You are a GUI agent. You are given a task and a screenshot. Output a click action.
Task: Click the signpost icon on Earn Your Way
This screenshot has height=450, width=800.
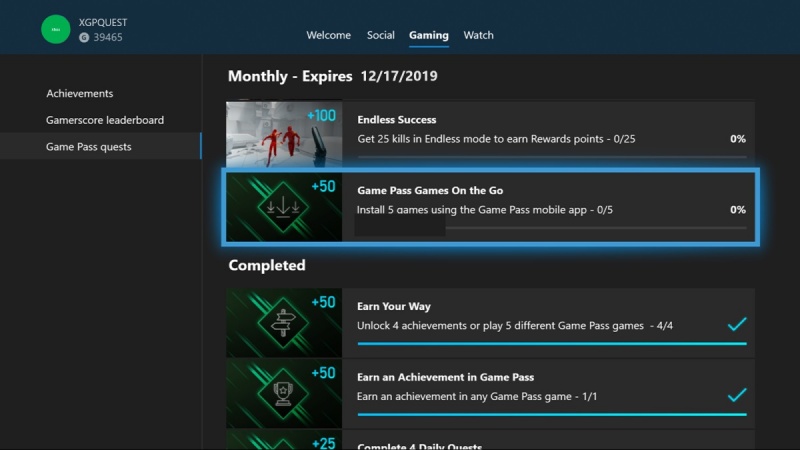(x=283, y=323)
